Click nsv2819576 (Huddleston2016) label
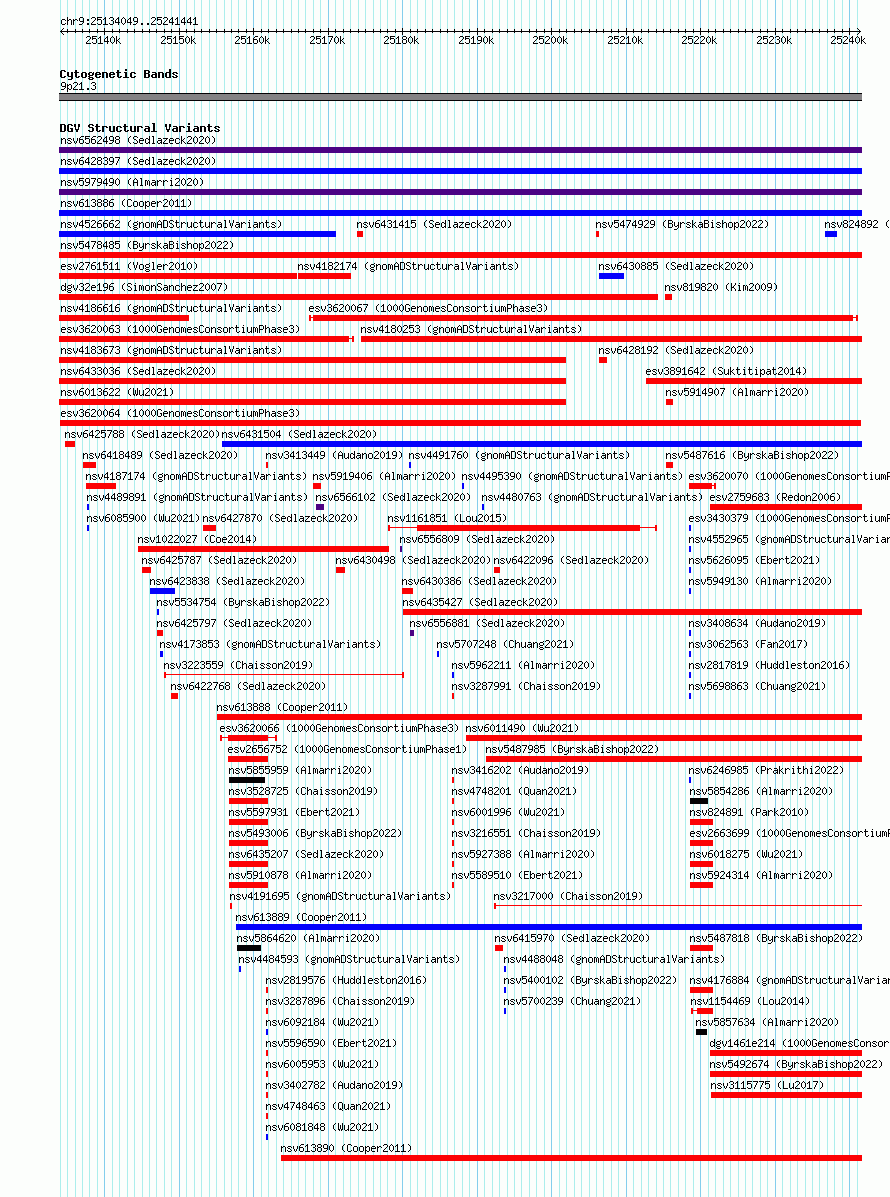Viewport: 890px width, 1197px height. point(347,980)
